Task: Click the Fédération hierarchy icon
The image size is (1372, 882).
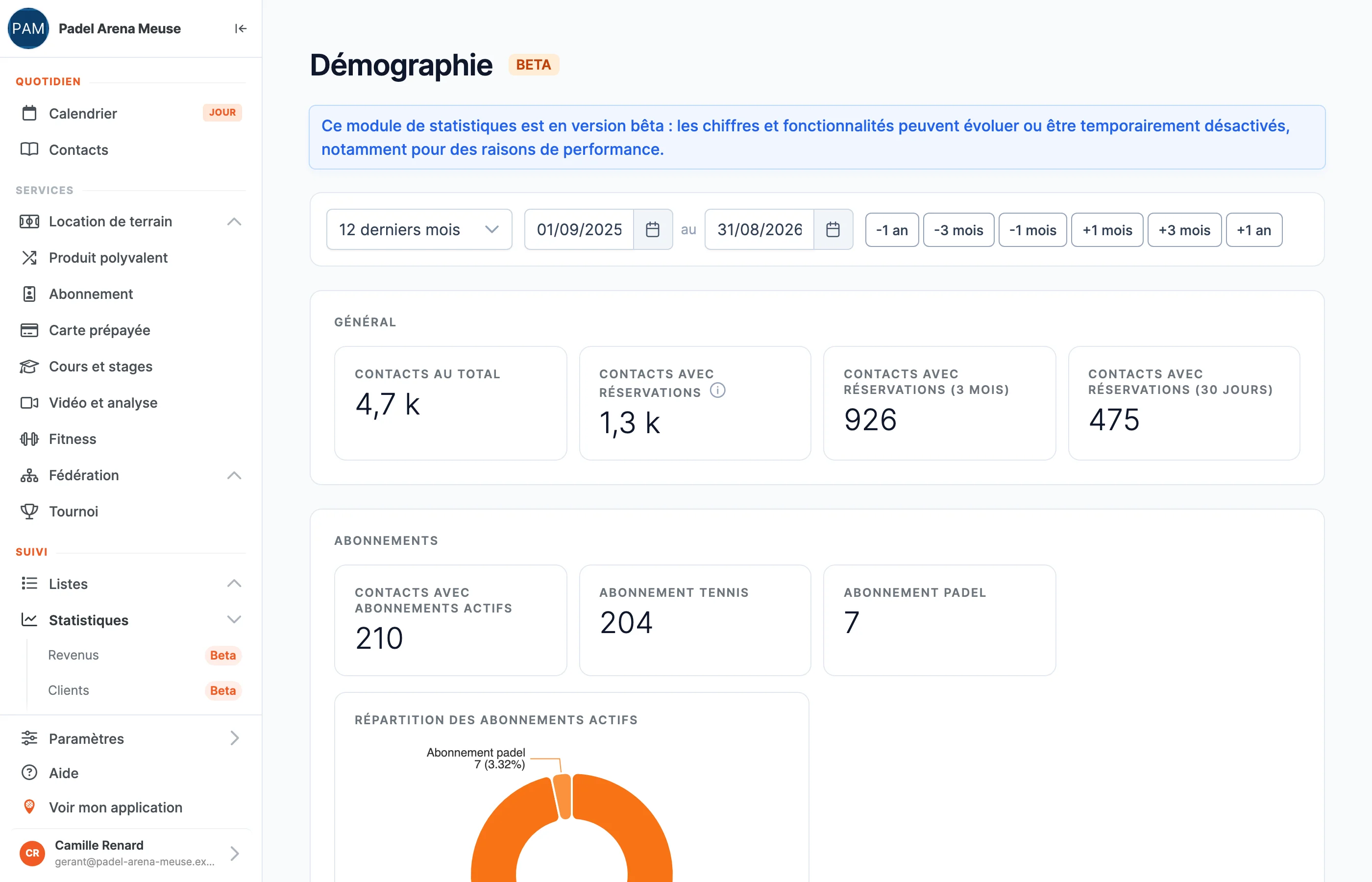Action: 29,475
